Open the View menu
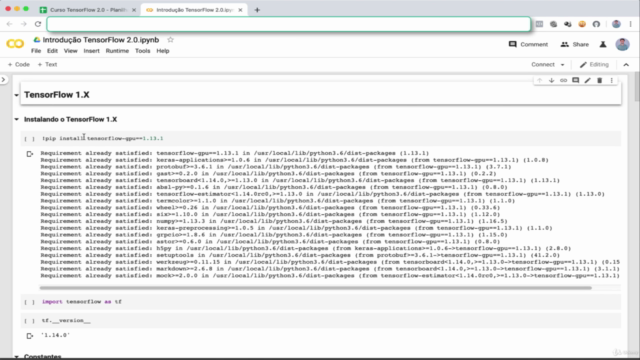Screen dimensions: 640x360 click(70, 51)
